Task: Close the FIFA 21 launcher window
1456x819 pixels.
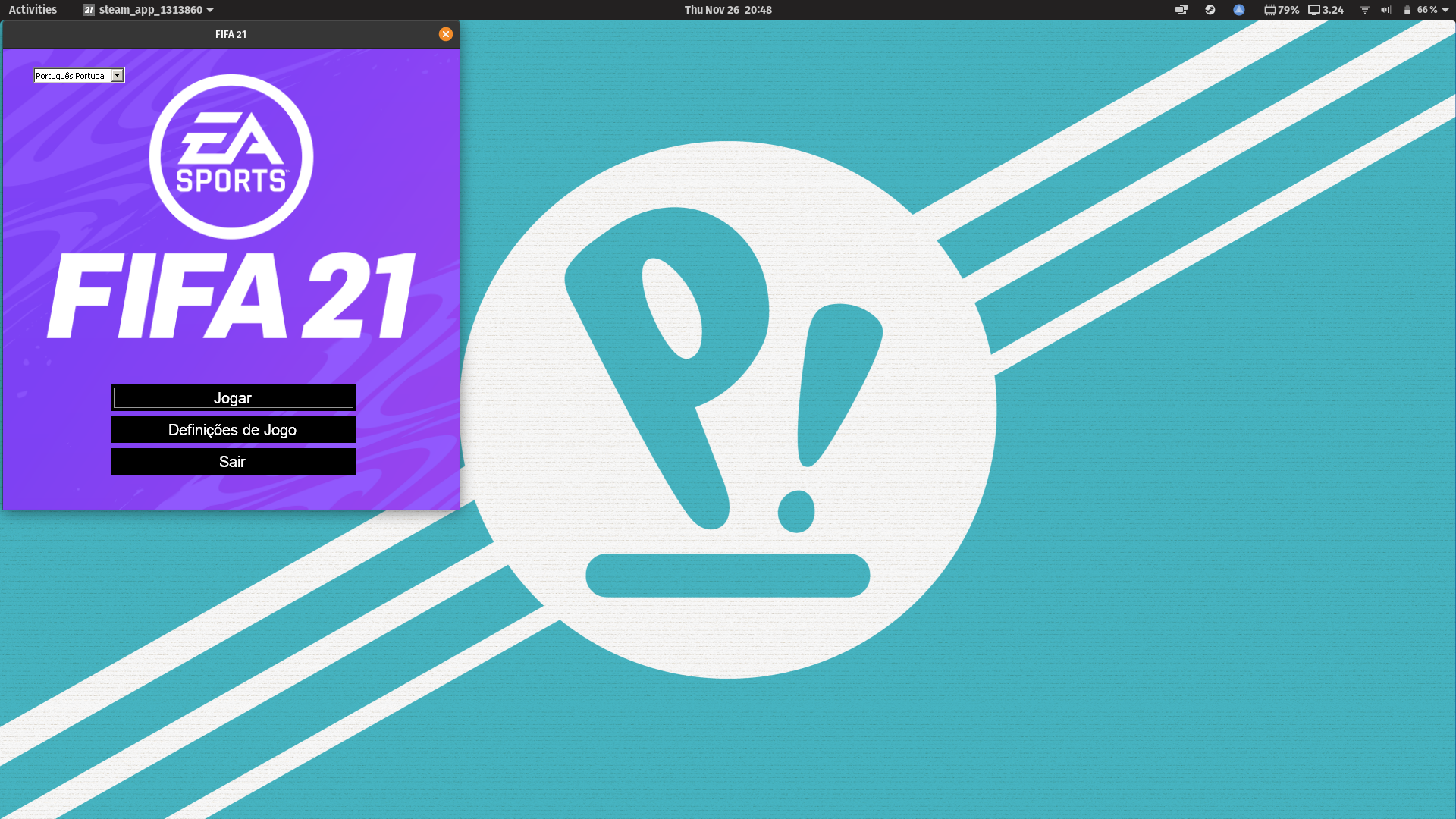Action: pyautogui.click(x=446, y=34)
